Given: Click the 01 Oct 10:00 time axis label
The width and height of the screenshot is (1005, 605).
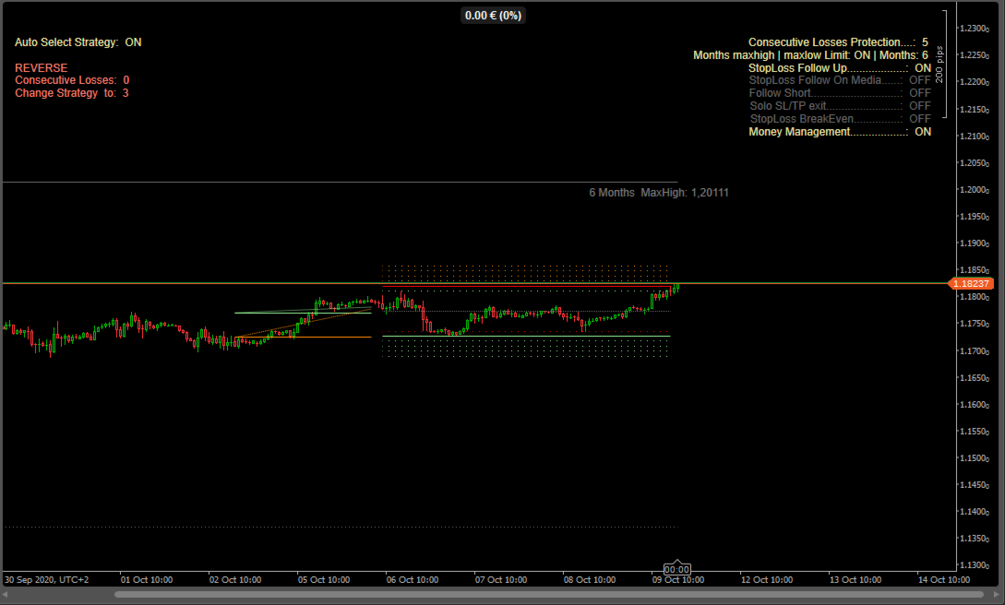Looking at the screenshot, I should click(x=147, y=579).
